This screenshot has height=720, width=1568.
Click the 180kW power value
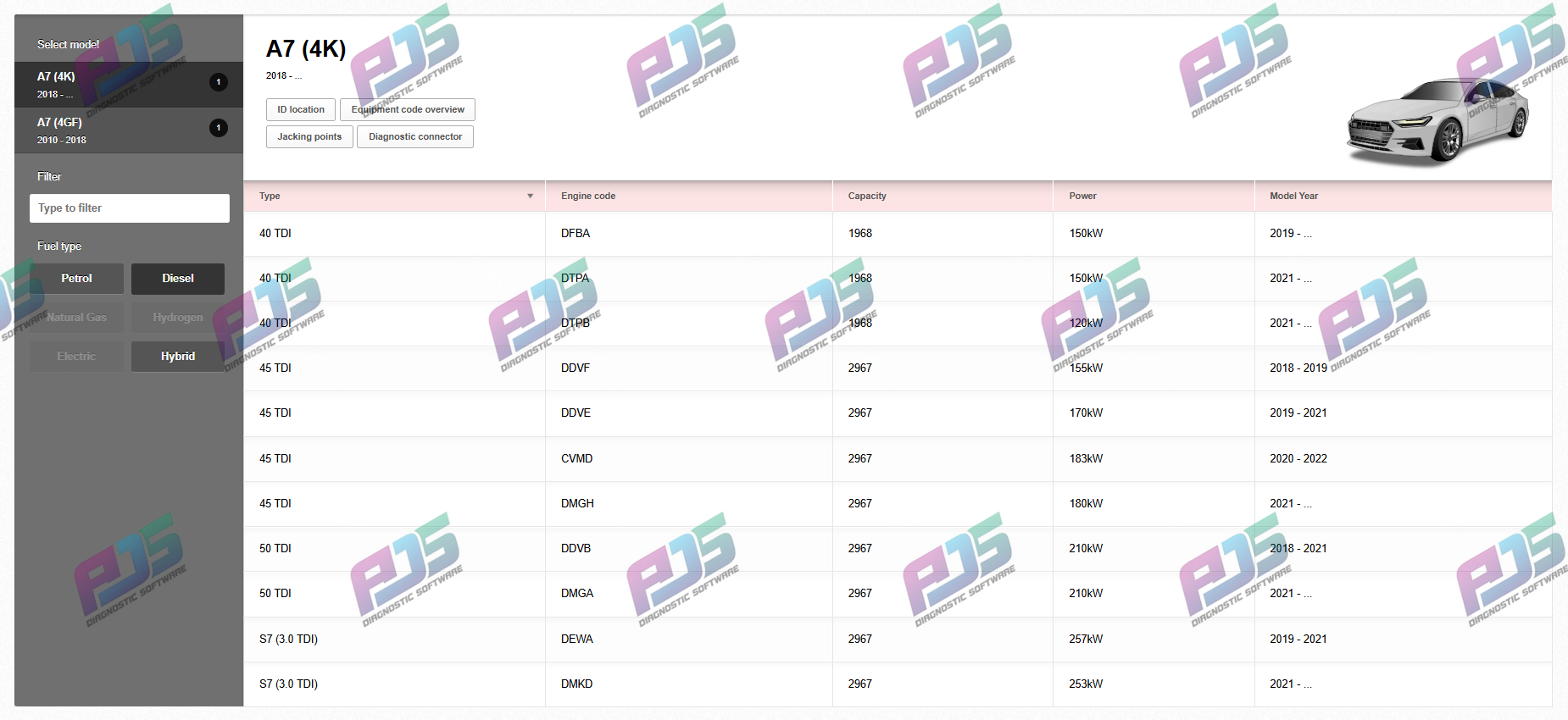1086,504
